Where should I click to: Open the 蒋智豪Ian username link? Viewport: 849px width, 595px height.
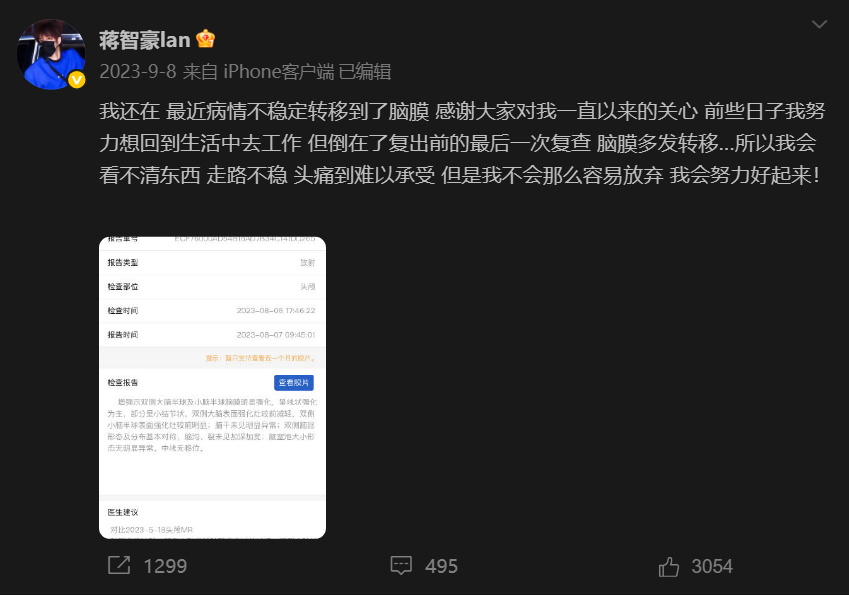click(x=145, y=40)
